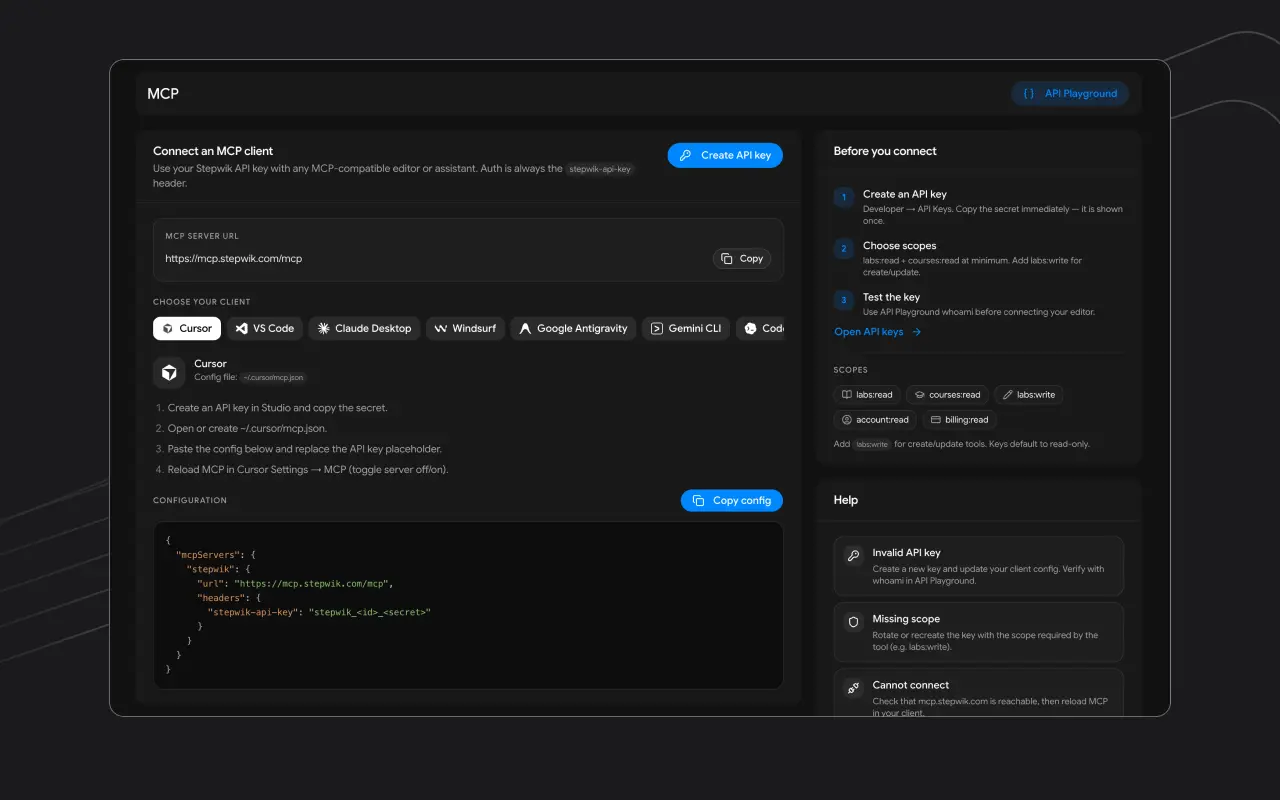Click the stepwik-api-key line in config
Image resolution: width=1280 pixels, height=800 pixels.
(319, 612)
